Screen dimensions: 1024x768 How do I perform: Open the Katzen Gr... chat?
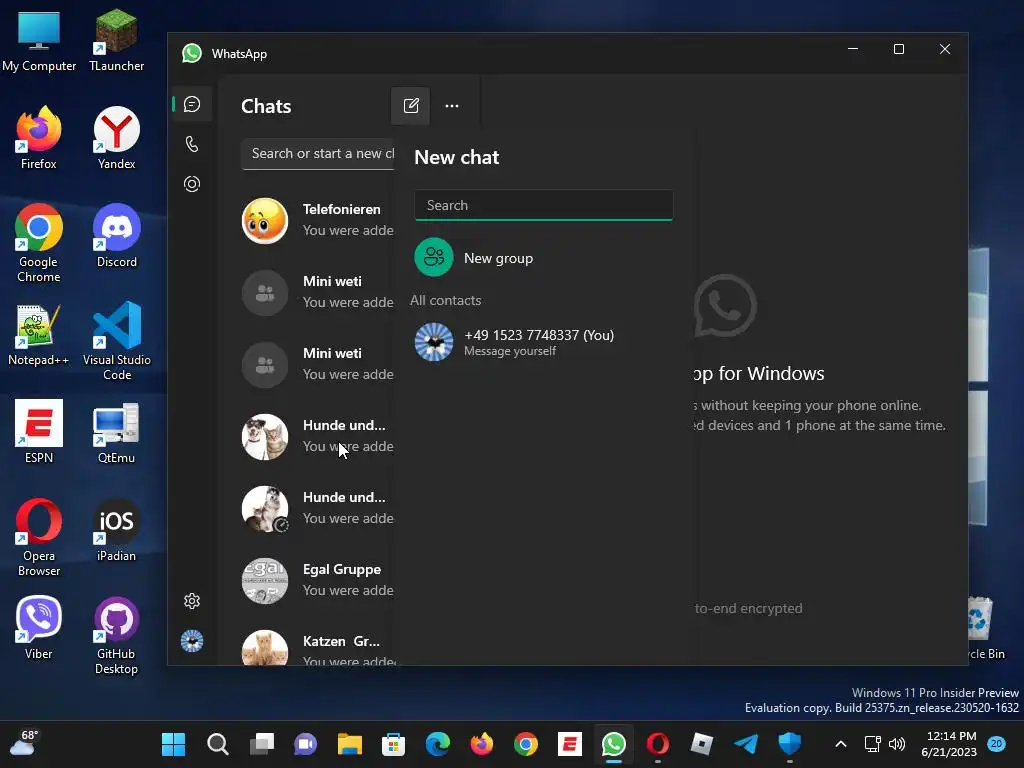(315, 648)
